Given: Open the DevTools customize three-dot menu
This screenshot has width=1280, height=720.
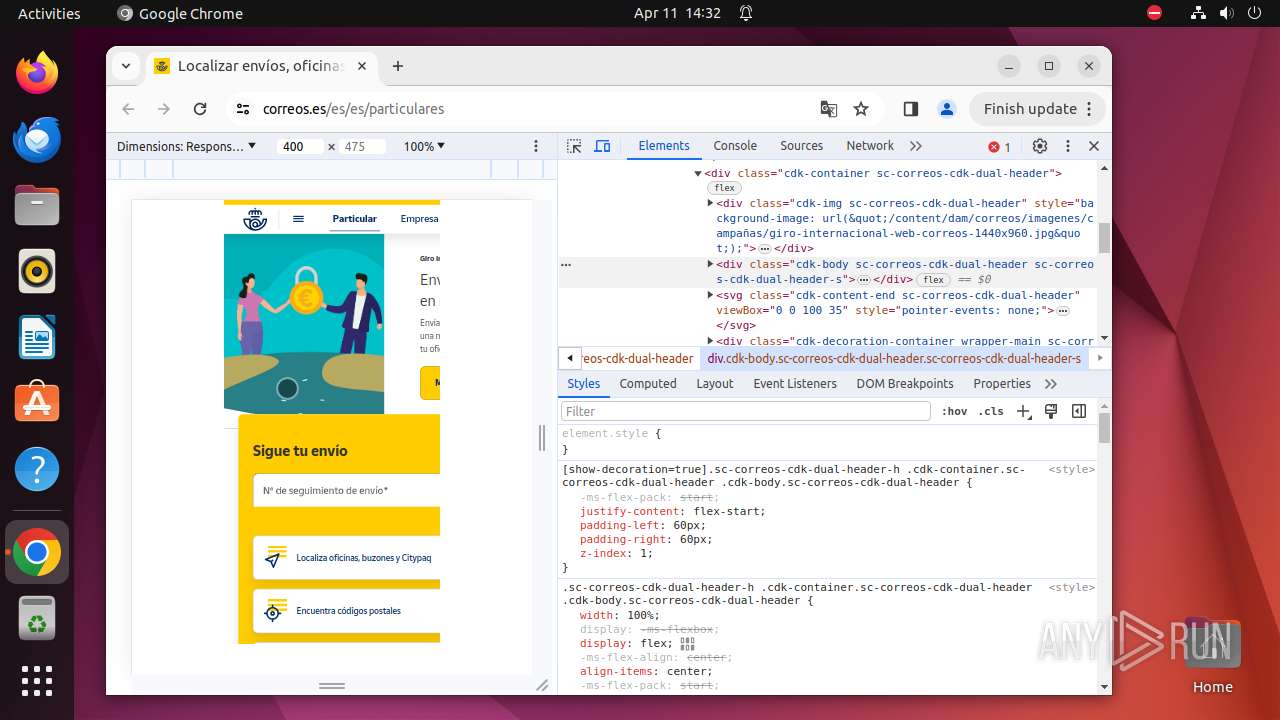Looking at the screenshot, I should coord(1068,146).
